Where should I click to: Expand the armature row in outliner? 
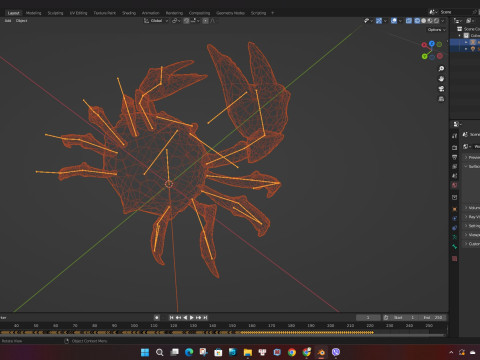click(x=466, y=42)
